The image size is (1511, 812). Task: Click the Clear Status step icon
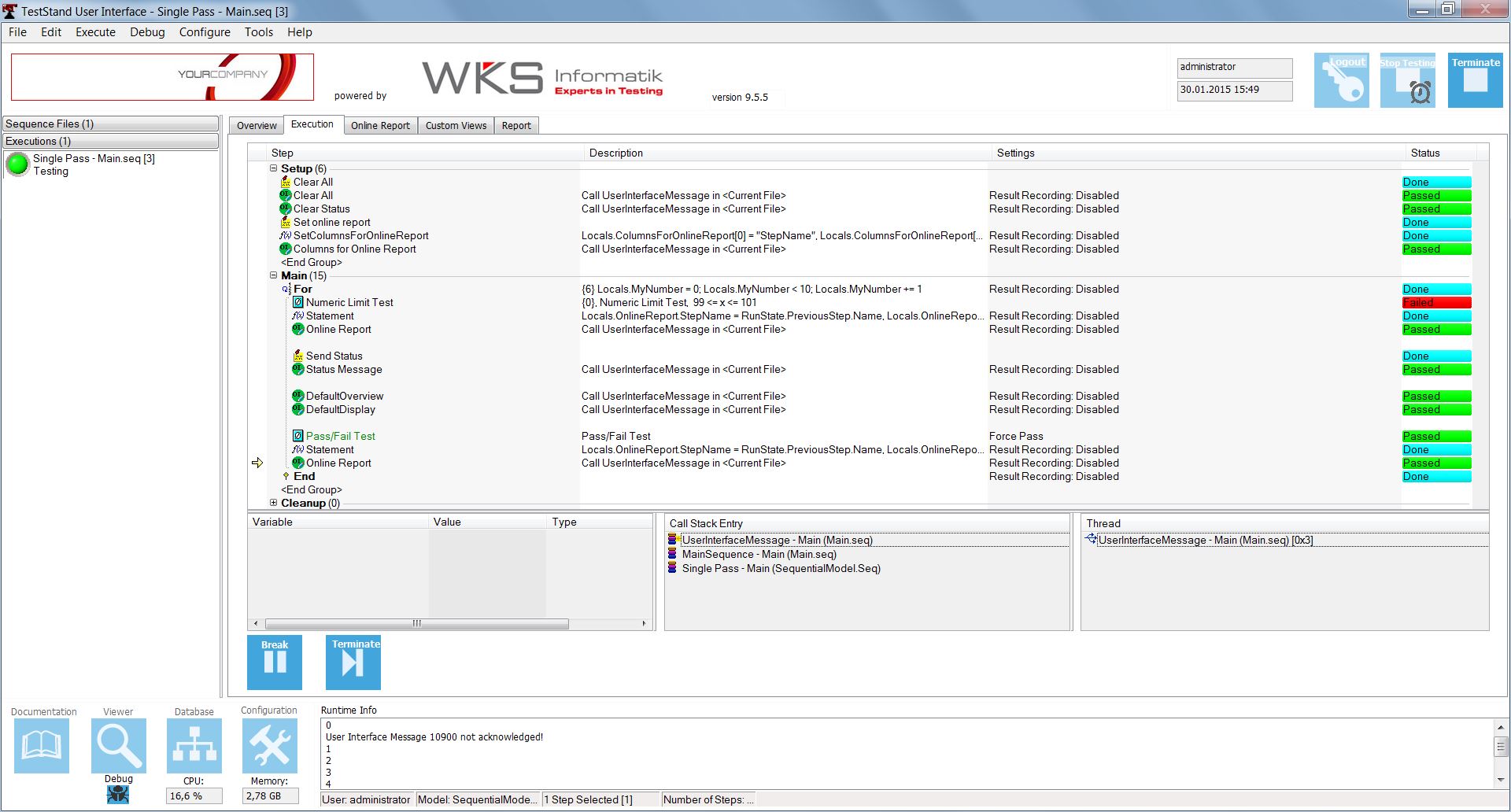286,209
